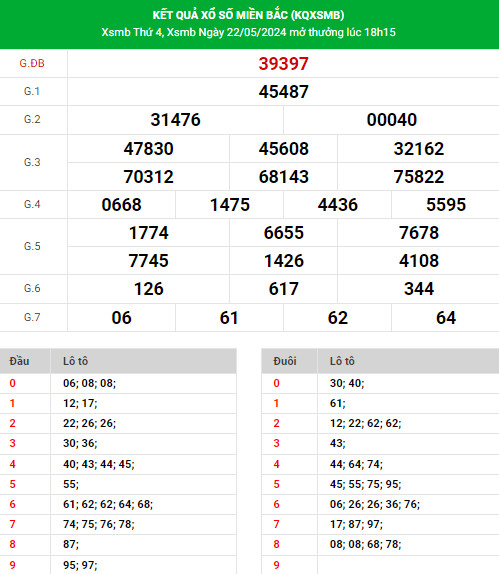Select G.5 number 6655

pyautogui.click(x=283, y=233)
